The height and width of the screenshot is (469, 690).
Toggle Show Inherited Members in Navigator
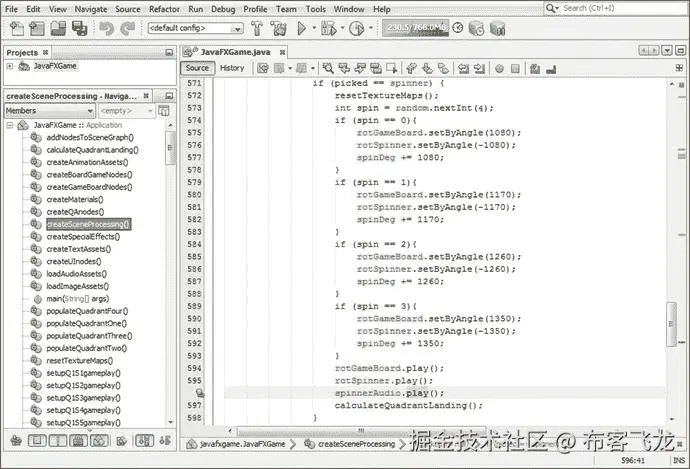coord(16,440)
